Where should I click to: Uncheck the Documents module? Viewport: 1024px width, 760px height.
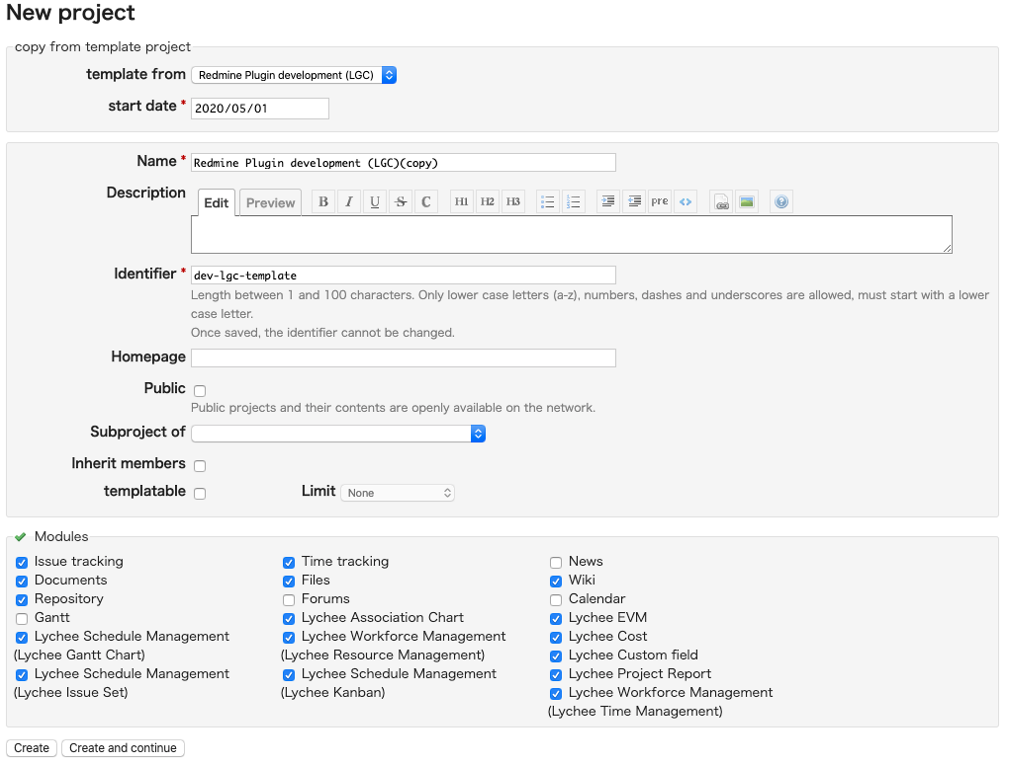coord(22,581)
